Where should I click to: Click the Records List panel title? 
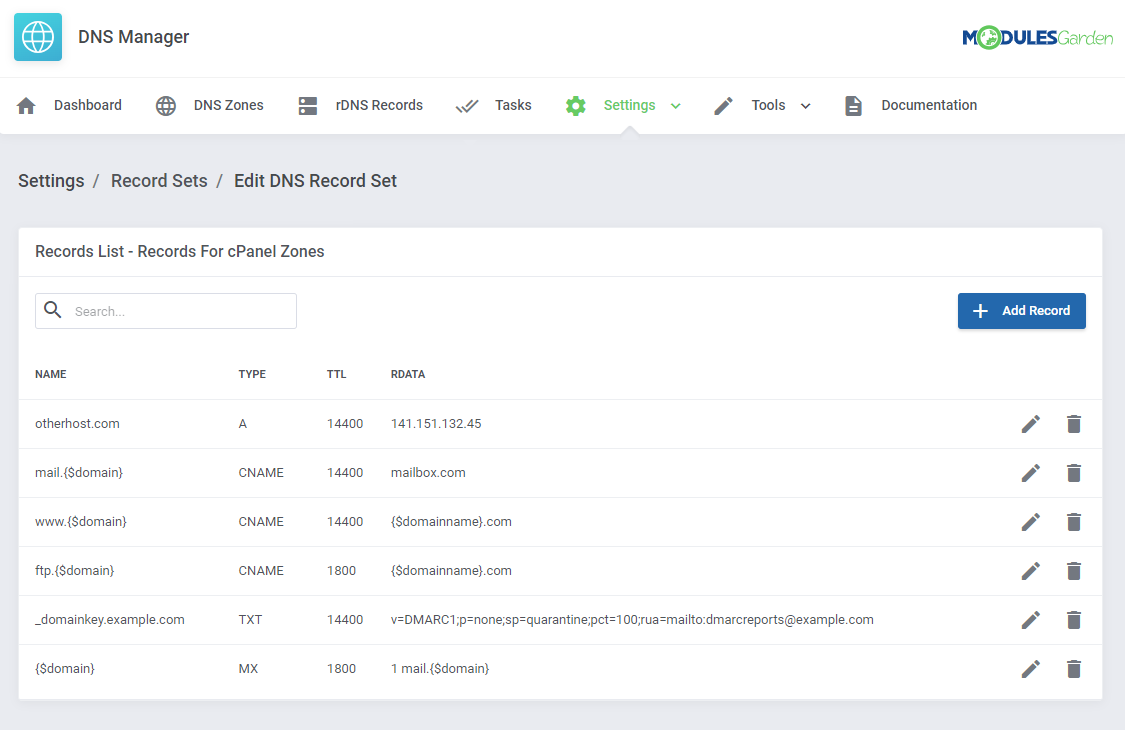coord(179,251)
